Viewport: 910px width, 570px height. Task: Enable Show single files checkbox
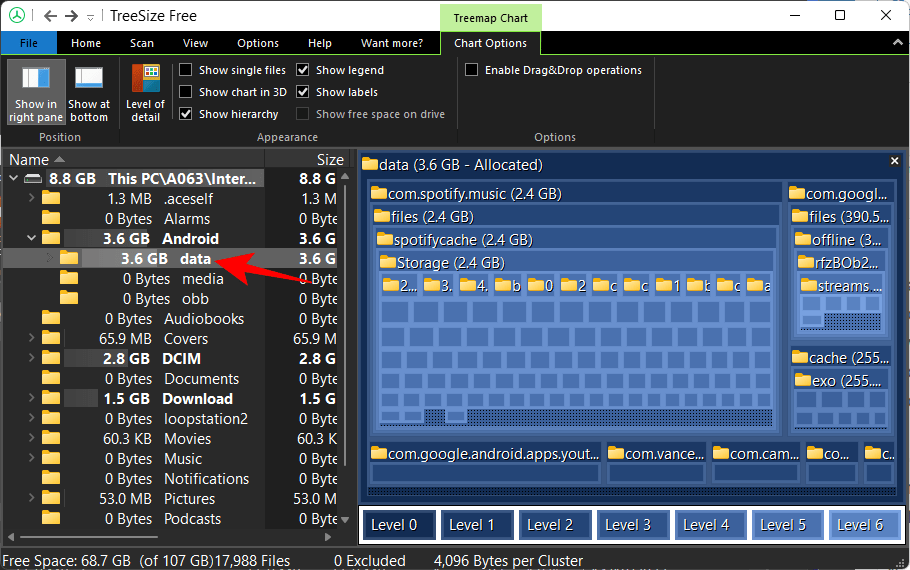[x=186, y=70]
